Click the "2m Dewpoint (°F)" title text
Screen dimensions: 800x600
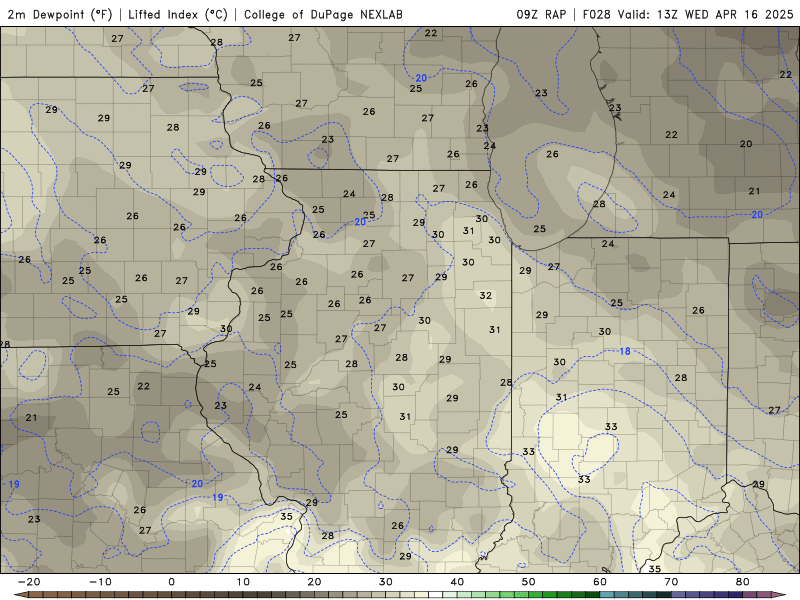tap(60, 14)
